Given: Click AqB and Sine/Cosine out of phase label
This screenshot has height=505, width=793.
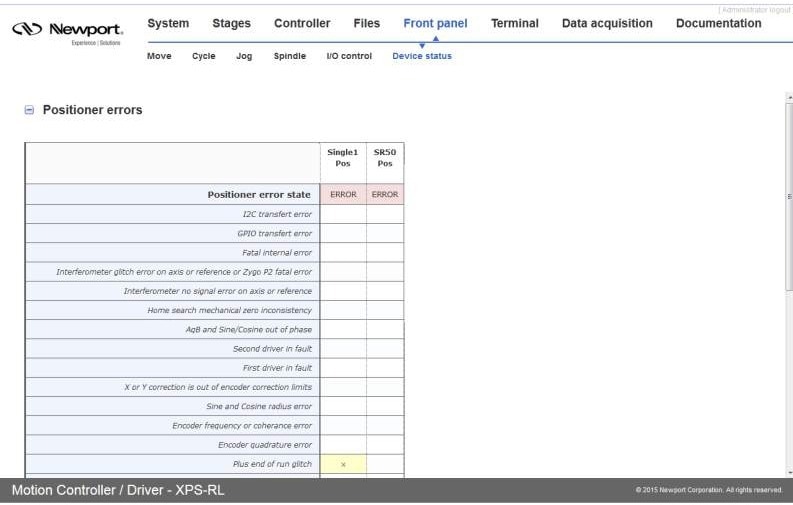Looking at the screenshot, I should [x=249, y=330].
